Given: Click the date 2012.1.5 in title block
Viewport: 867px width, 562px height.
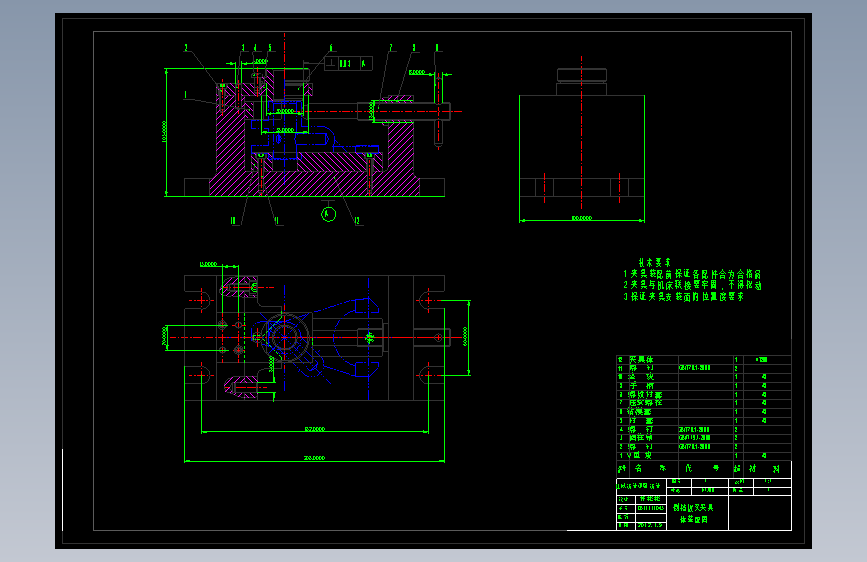Looking at the screenshot, I should point(650,525).
